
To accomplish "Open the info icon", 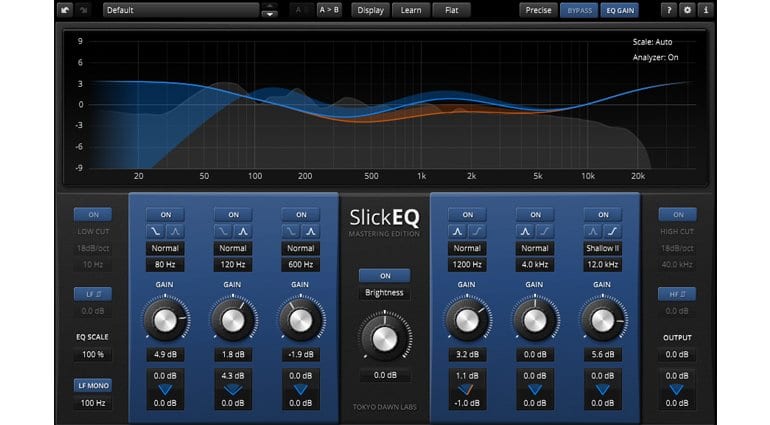I will coord(706,10).
